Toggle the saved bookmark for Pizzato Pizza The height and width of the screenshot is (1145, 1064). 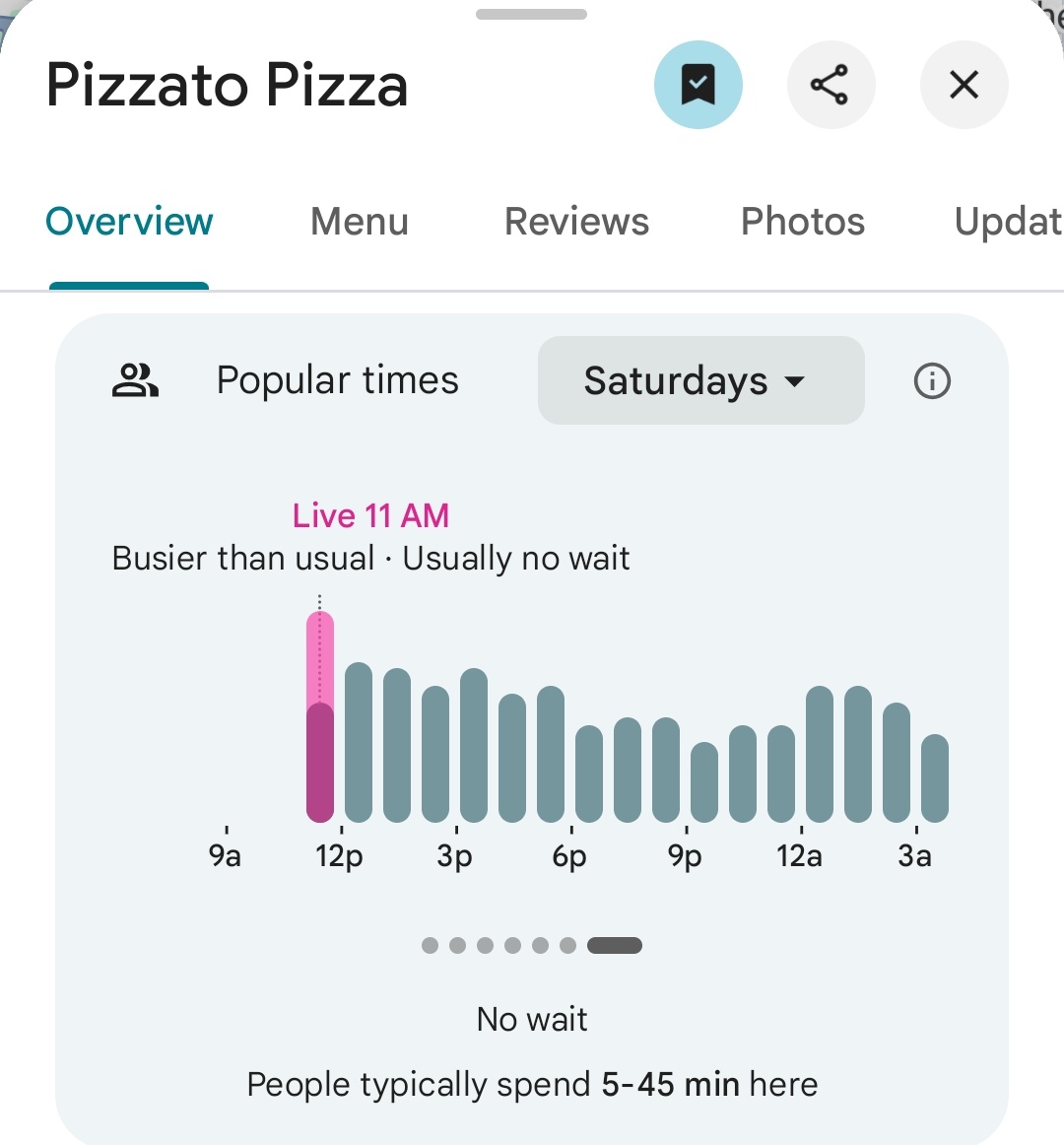[698, 85]
